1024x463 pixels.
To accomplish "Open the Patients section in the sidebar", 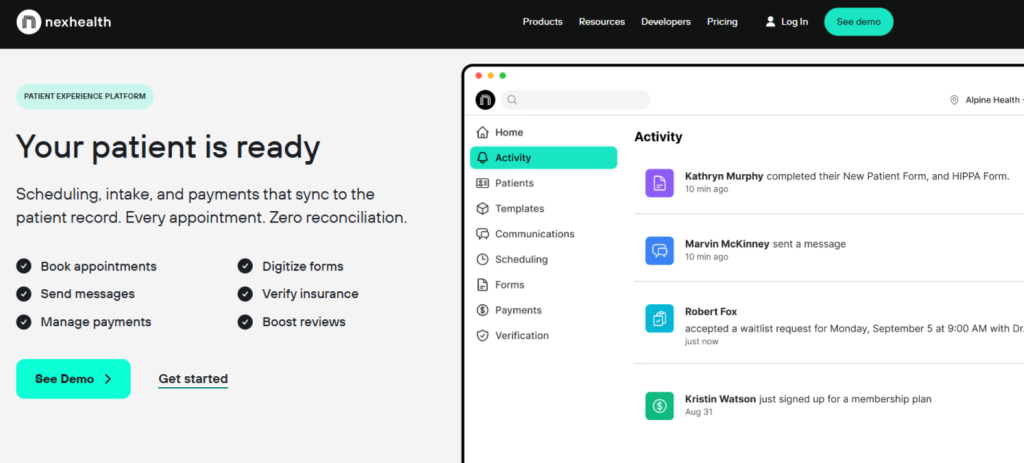I will click(x=543, y=184).
